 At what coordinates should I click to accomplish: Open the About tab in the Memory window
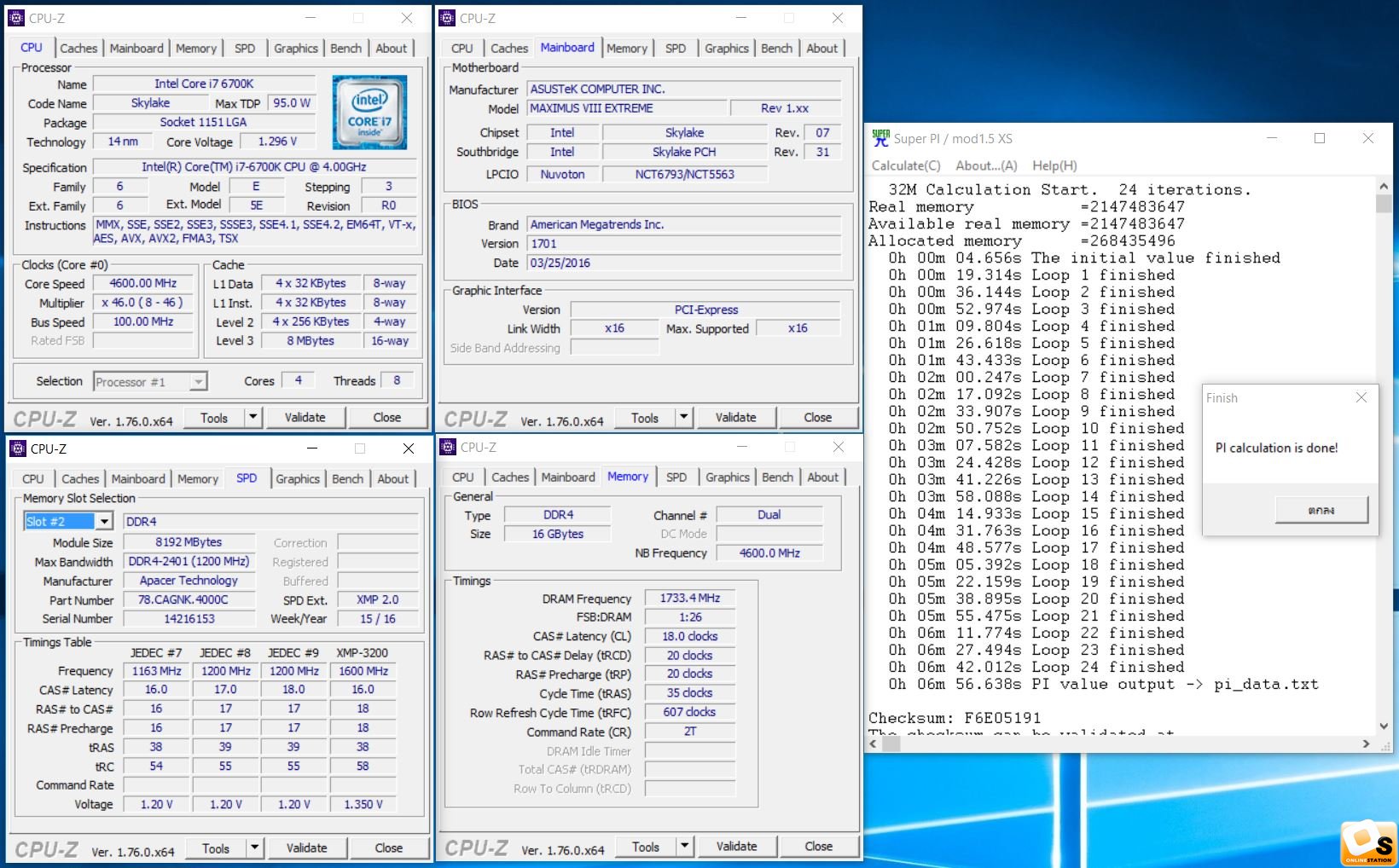click(823, 477)
